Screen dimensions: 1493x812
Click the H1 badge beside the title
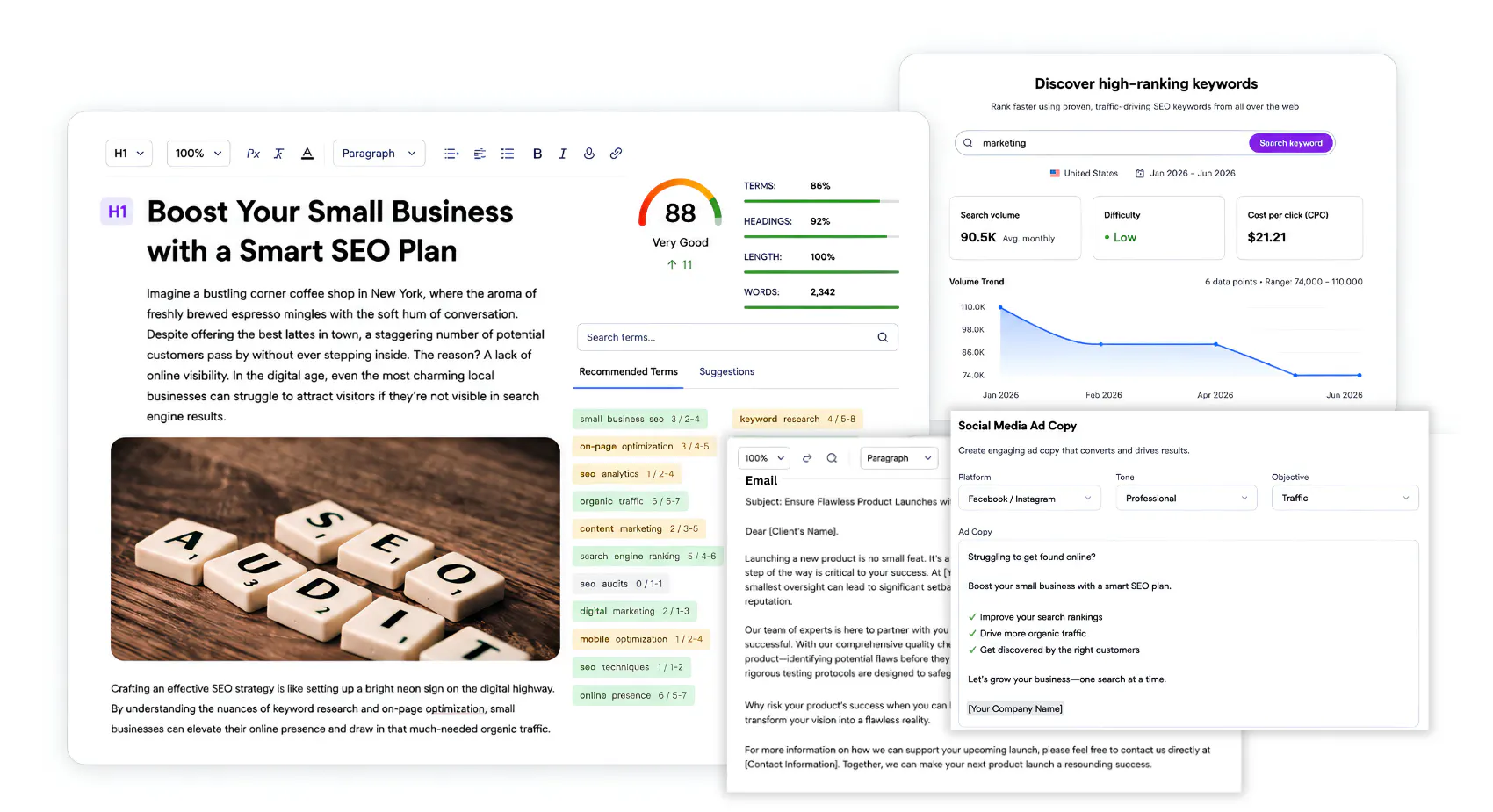tap(118, 212)
